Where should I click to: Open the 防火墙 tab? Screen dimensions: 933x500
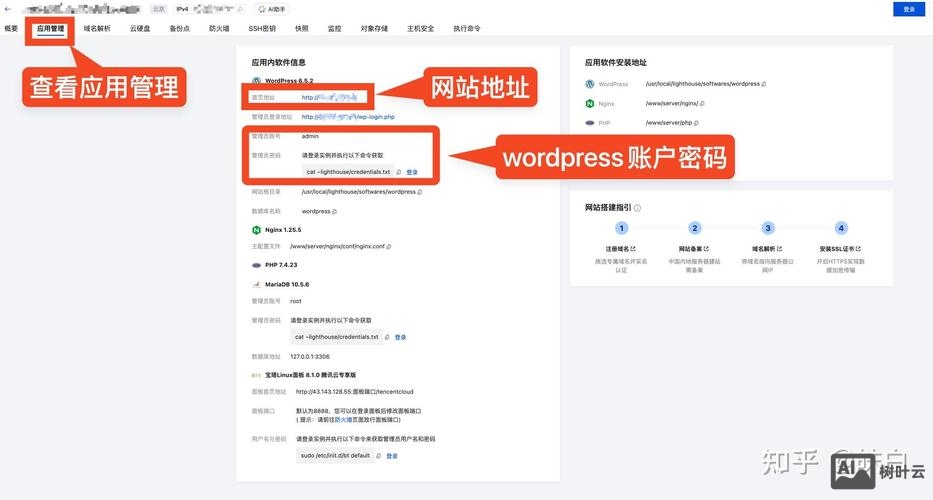[219, 29]
